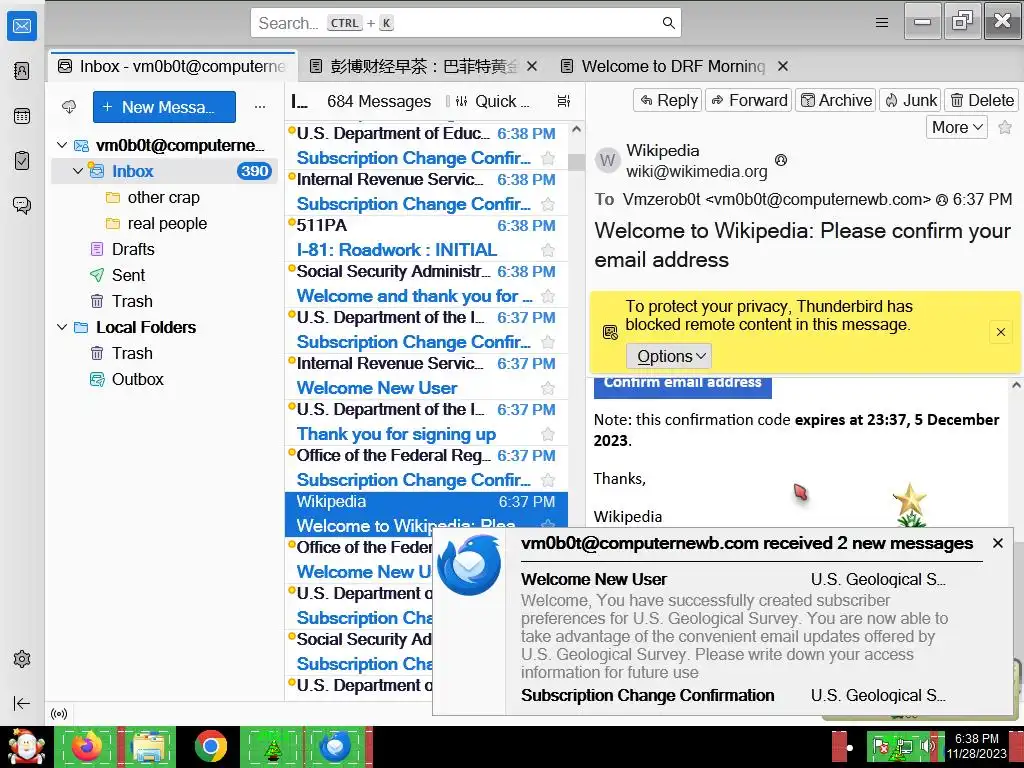This screenshot has width=1024, height=768.
Task: Close the 彭博财经早茶 tab
Action: click(532, 66)
